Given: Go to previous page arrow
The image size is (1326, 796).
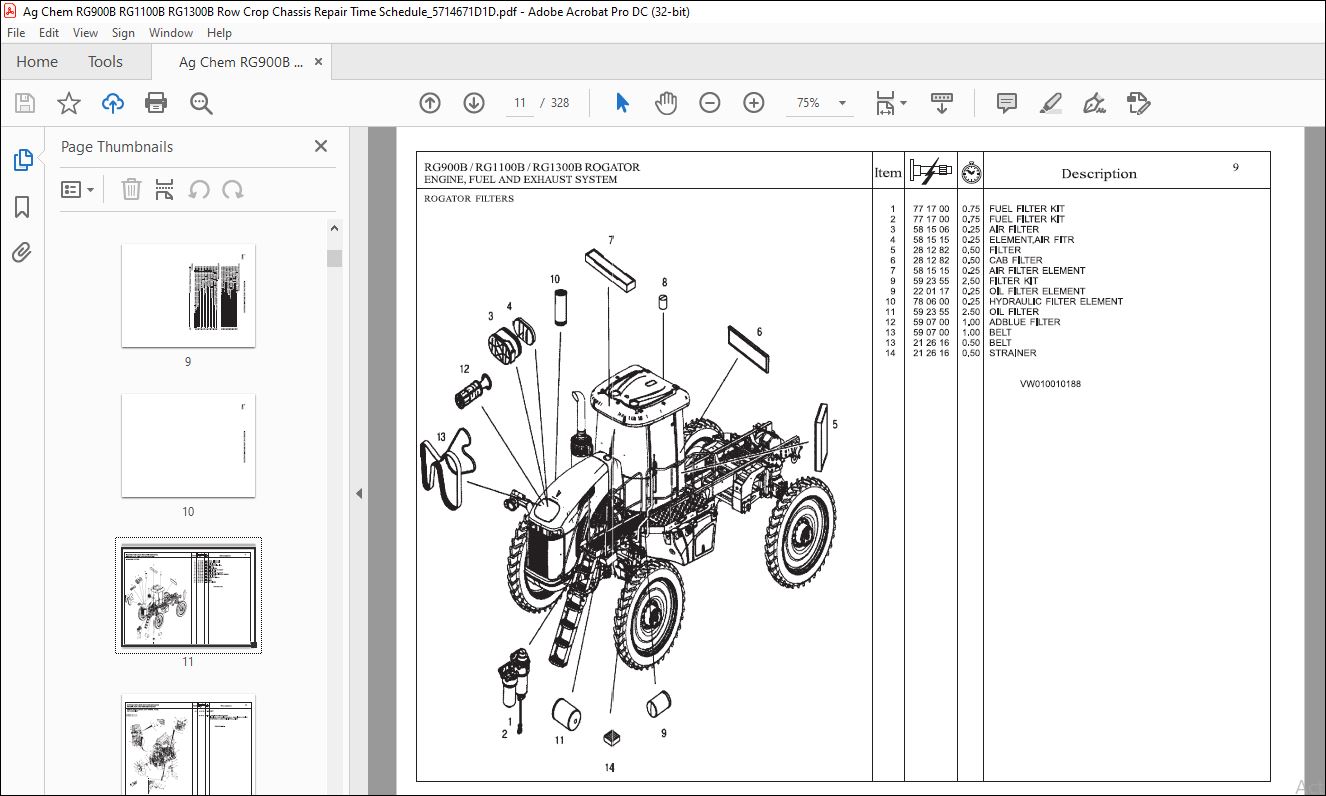Looking at the screenshot, I should pos(430,103).
